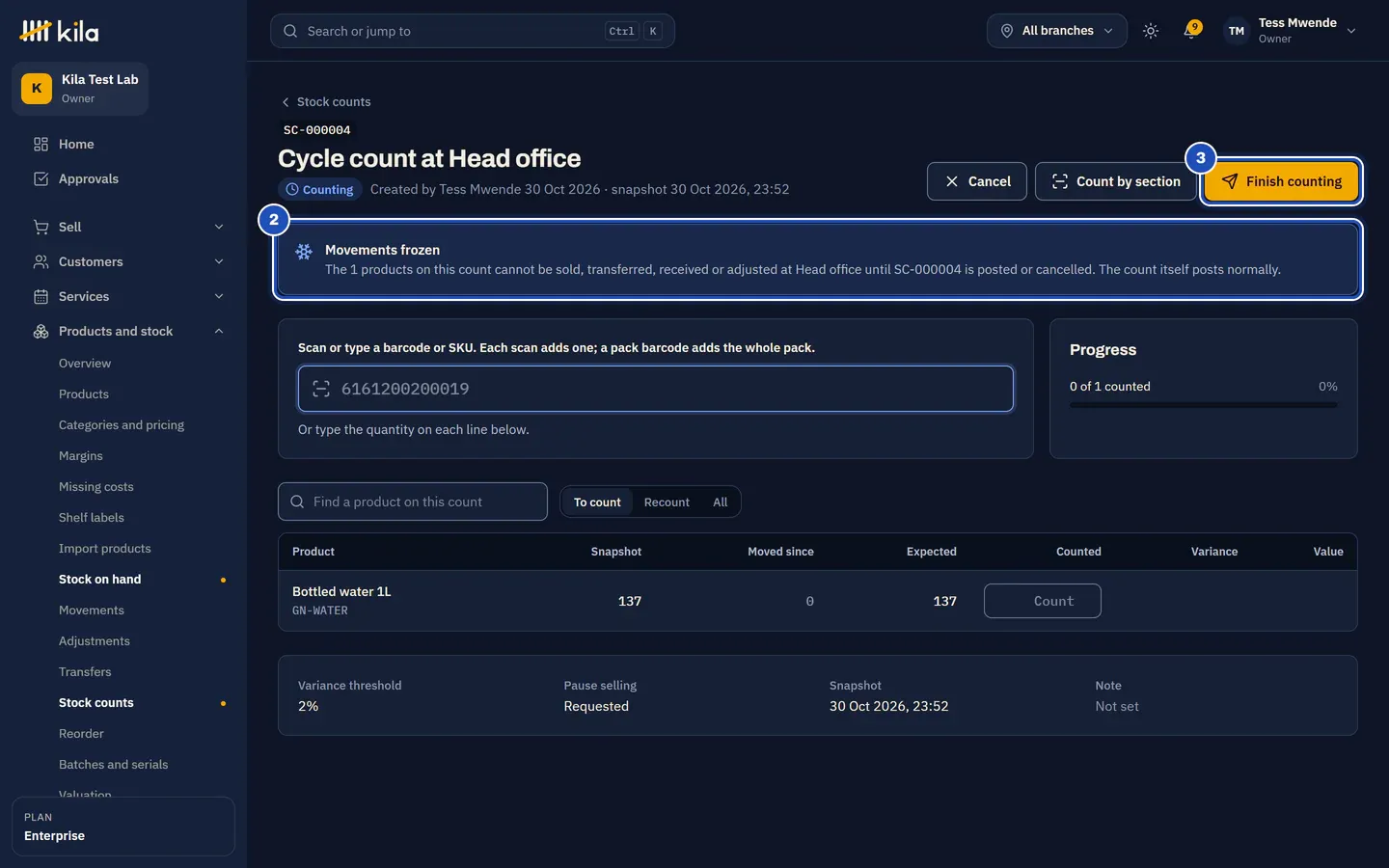Click the Kila logo

click(x=59, y=31)
